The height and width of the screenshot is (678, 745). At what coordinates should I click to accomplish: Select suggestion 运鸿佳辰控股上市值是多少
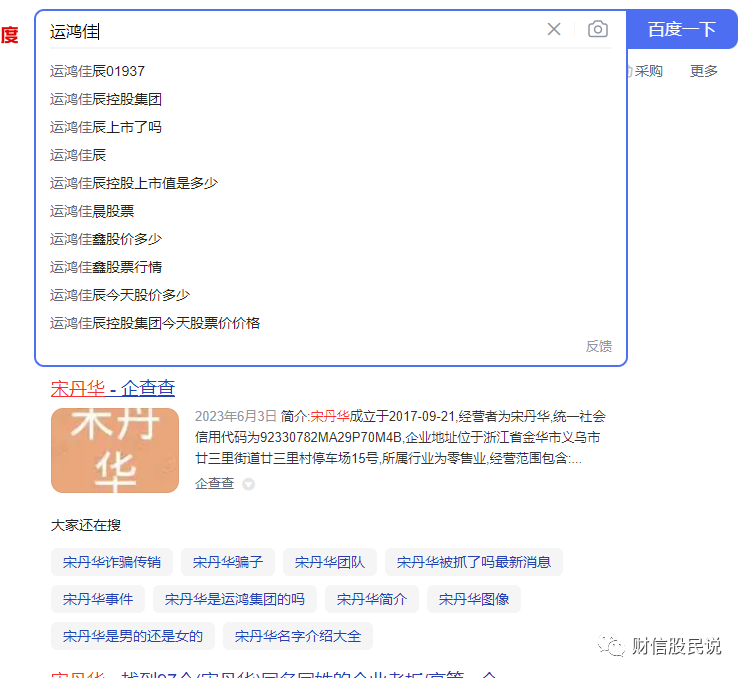pos(134,183)
